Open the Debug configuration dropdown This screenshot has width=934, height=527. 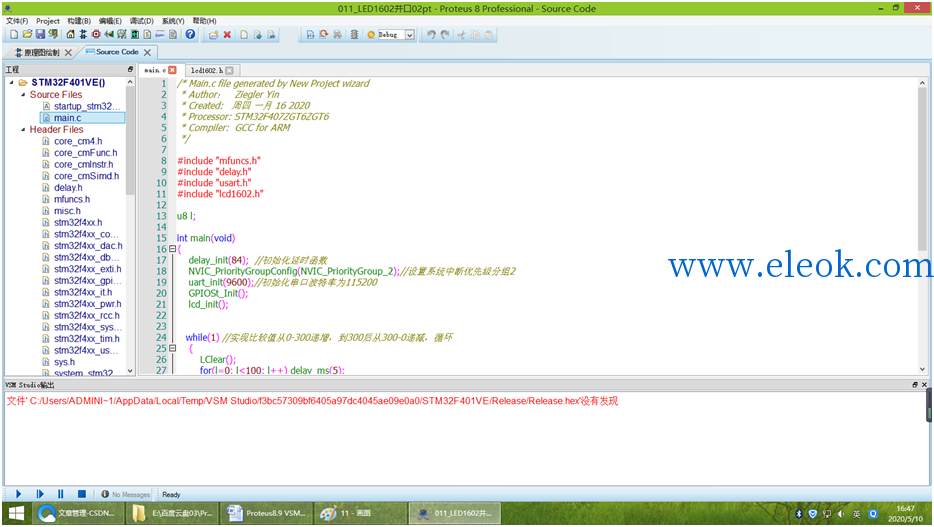[410, 35]
